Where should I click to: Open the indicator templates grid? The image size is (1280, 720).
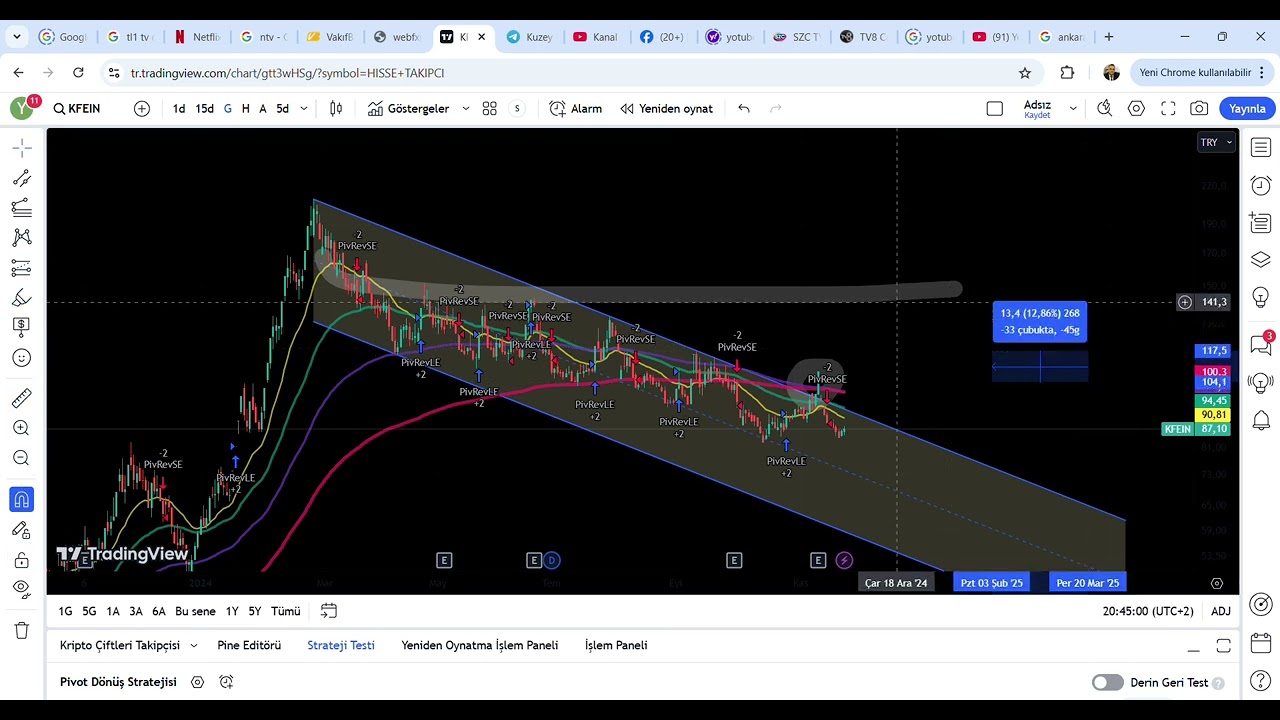tap(490, 109)
